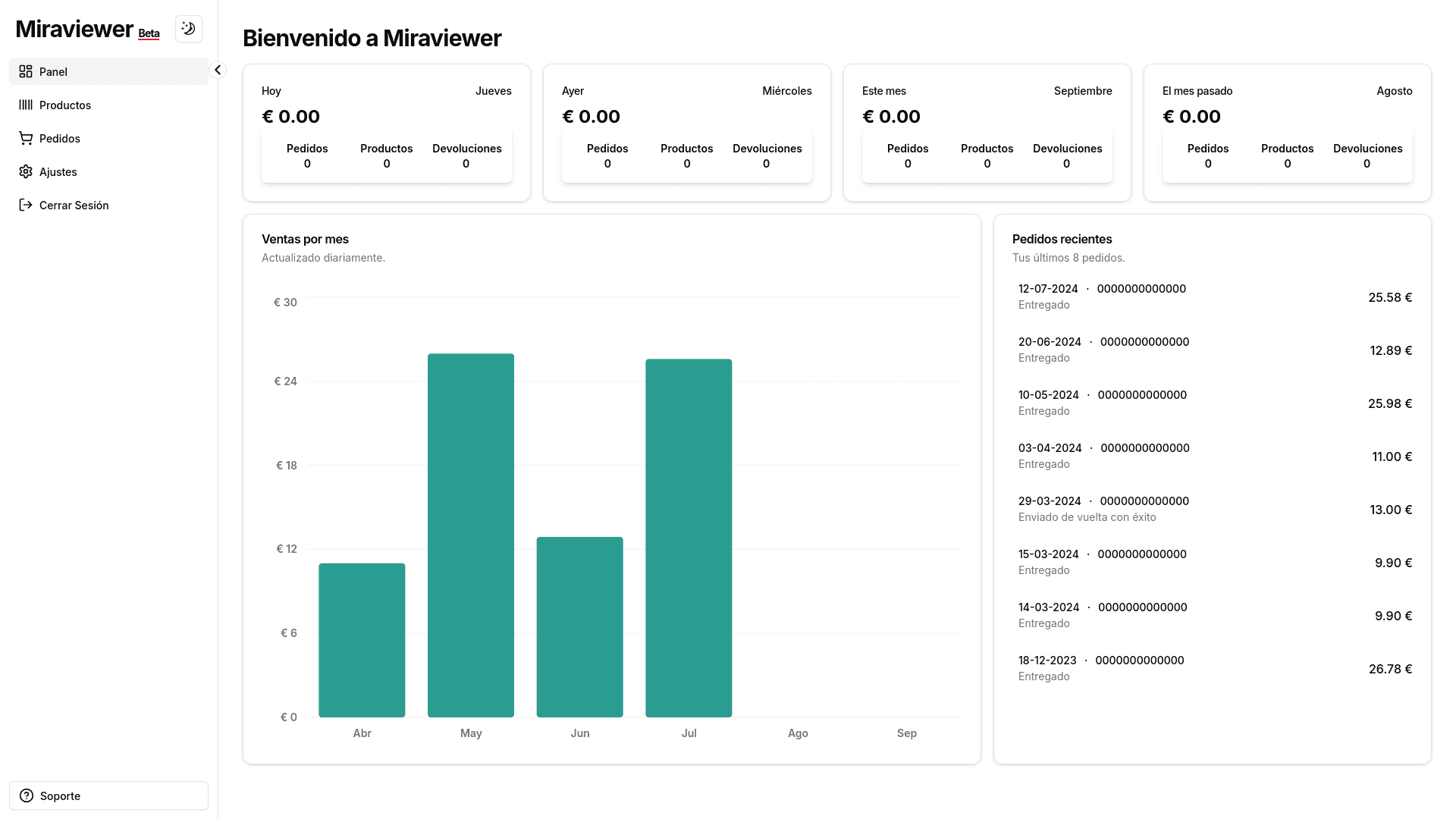Screen dimensions: 1456x819
Task: Click the Panel grid icon in the sidebar
Action: pyautogui.click(x=26, y=71)
